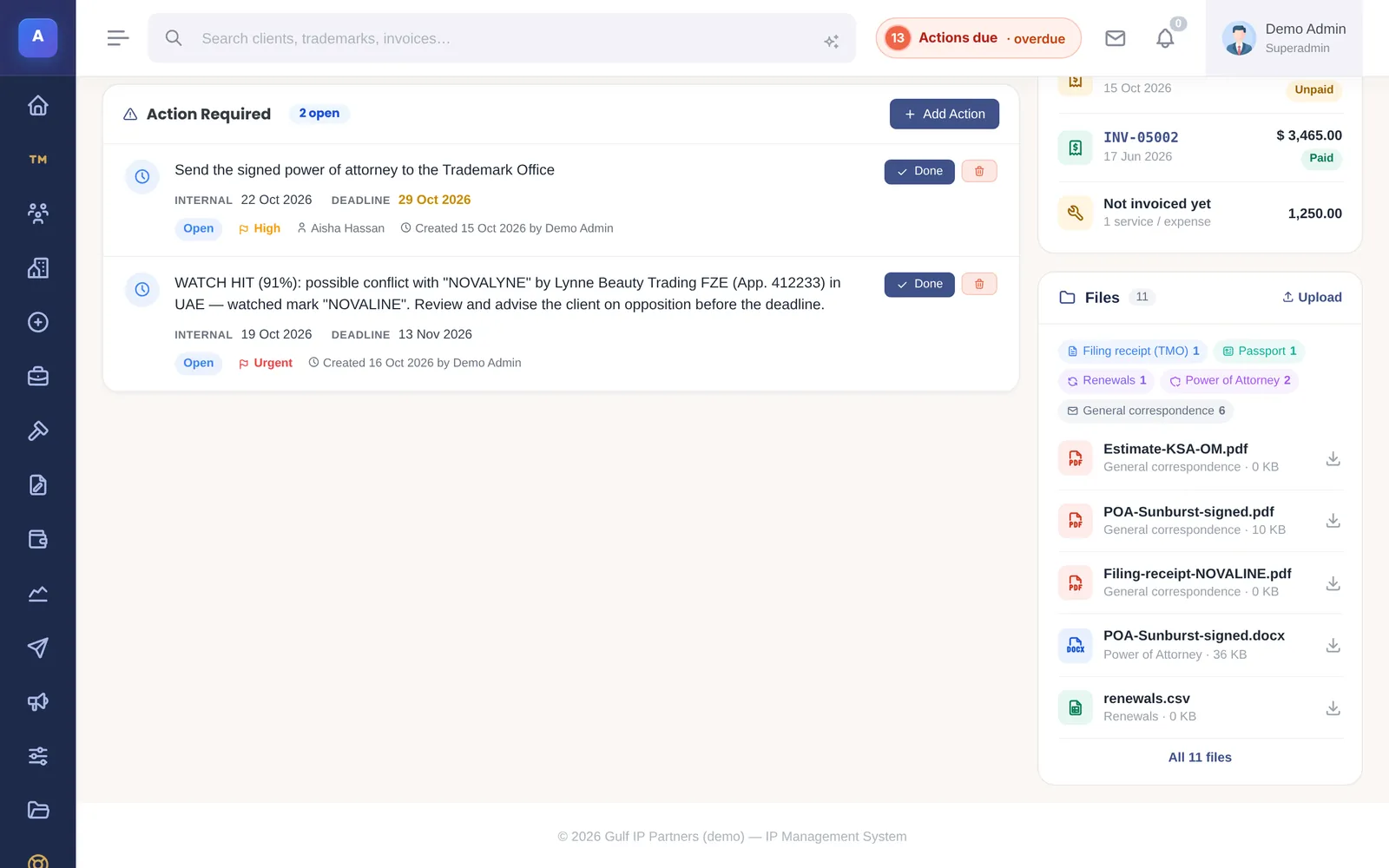
Task: Filter files by General correspondence tag
Action: coord(1146,411)
